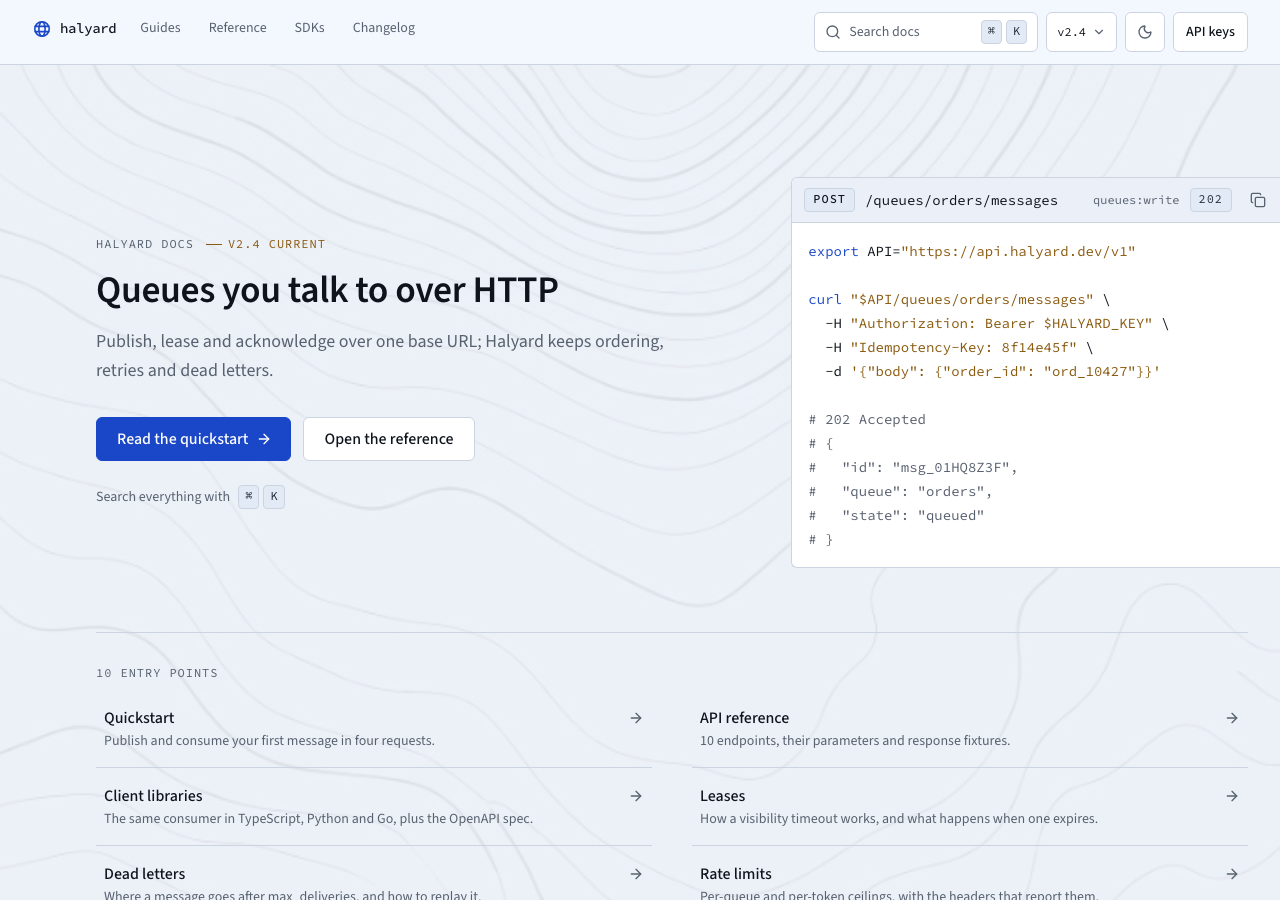
Task: Click the "# 202 Accepted" comment line
Action: (x=867, y=419)
